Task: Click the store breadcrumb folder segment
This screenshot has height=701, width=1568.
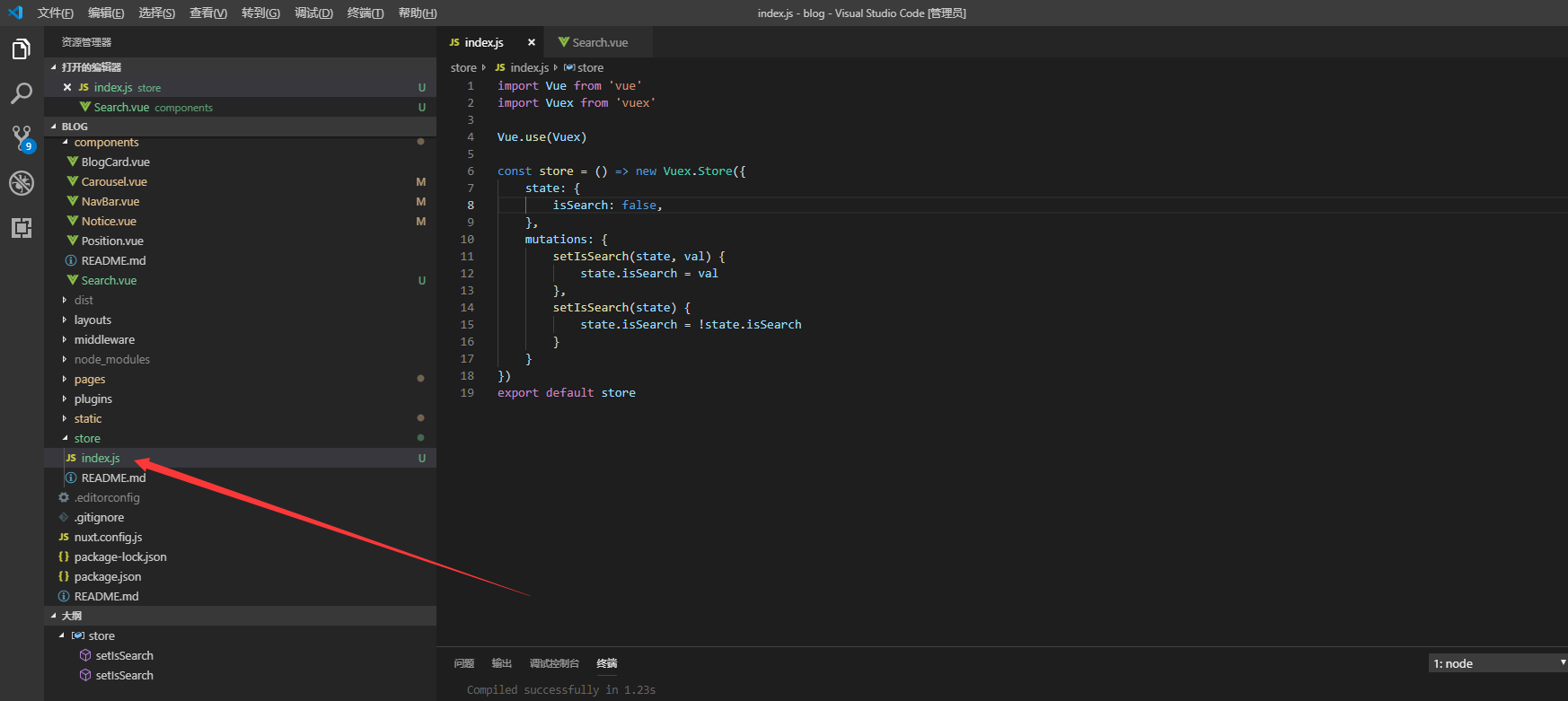Action: (463, 67)
